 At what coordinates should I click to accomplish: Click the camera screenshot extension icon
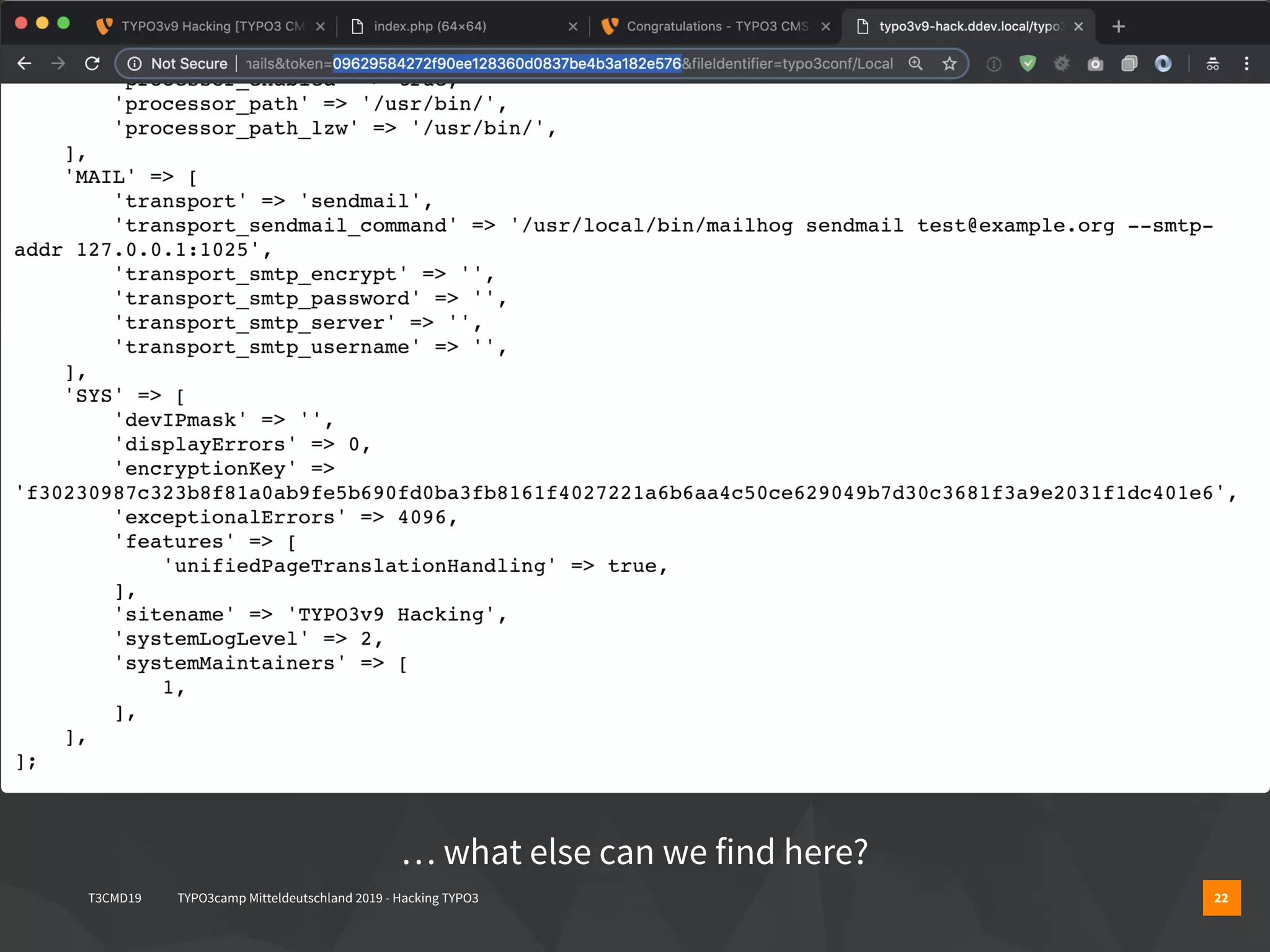1096,63
